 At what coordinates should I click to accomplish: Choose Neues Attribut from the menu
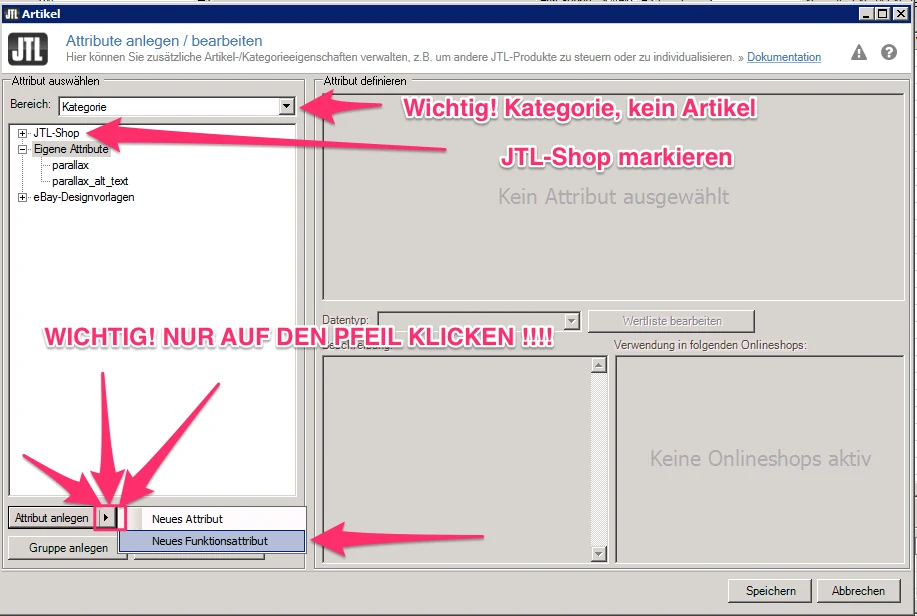pos(213,519)
